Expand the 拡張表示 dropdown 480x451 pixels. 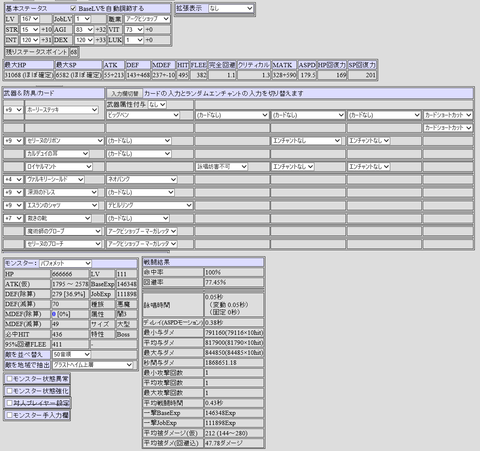click(231, 8)
